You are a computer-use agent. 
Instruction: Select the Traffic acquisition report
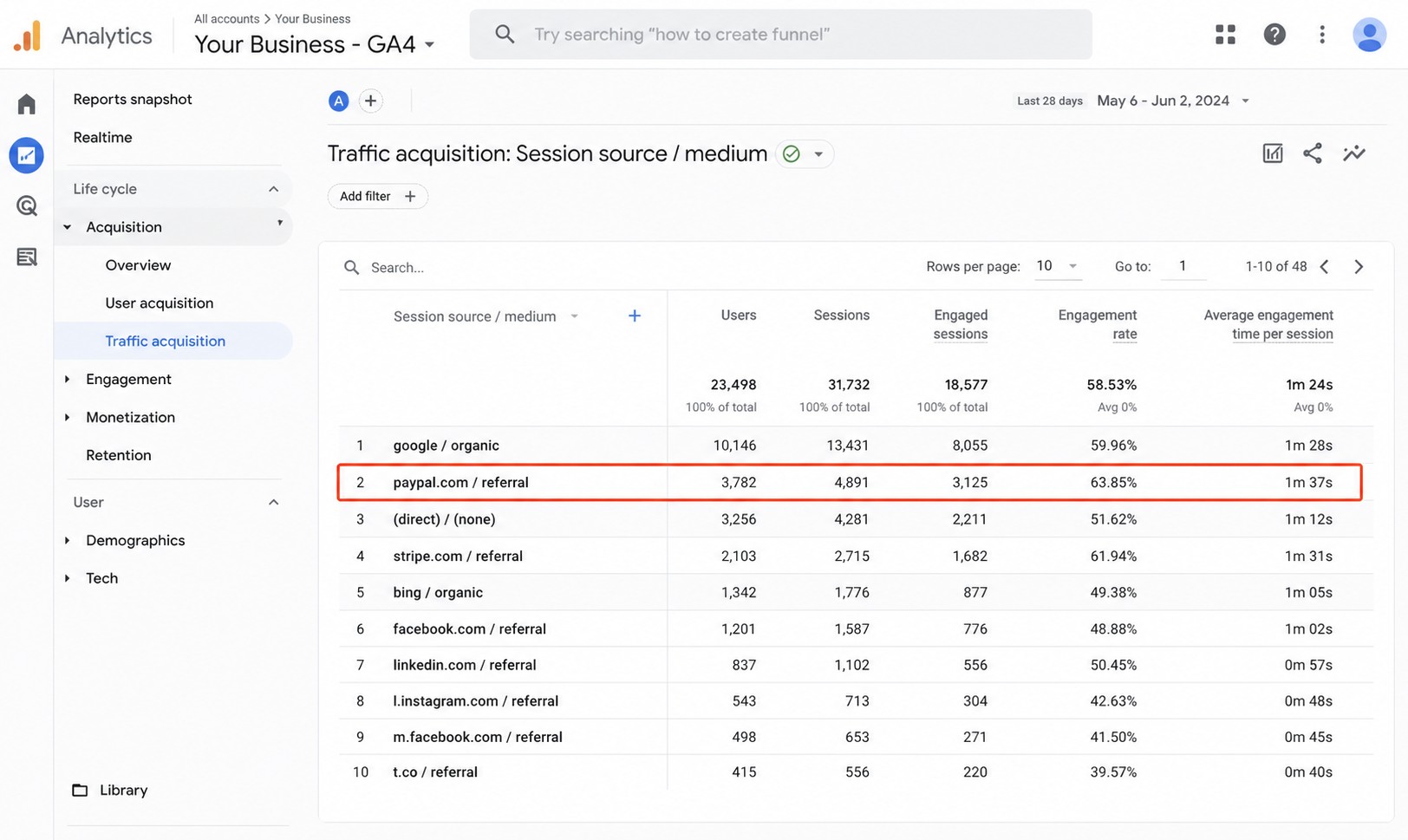pos(173,341)
